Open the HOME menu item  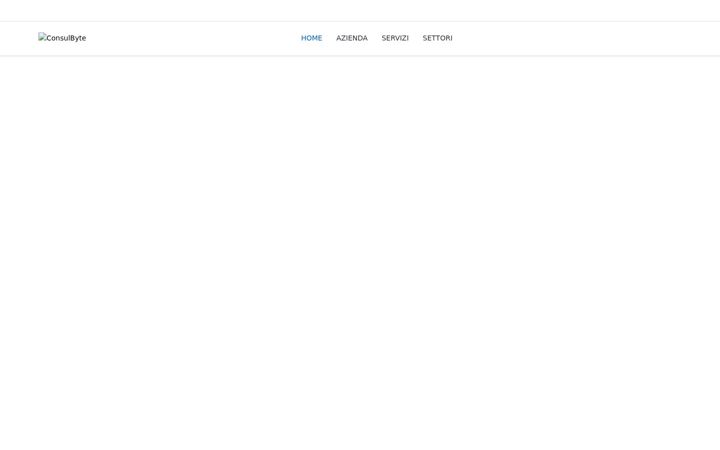pyautogui.click(x=311, y=38)
